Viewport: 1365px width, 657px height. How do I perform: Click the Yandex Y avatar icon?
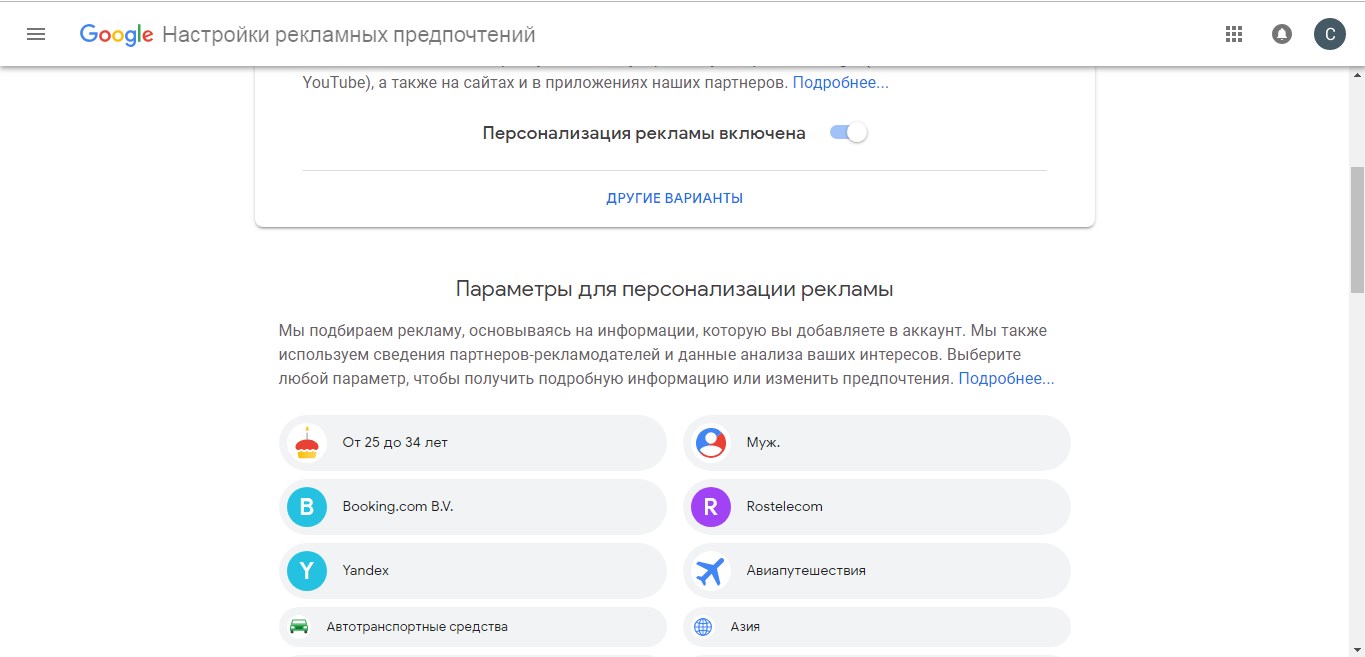[x=307, y=571]
